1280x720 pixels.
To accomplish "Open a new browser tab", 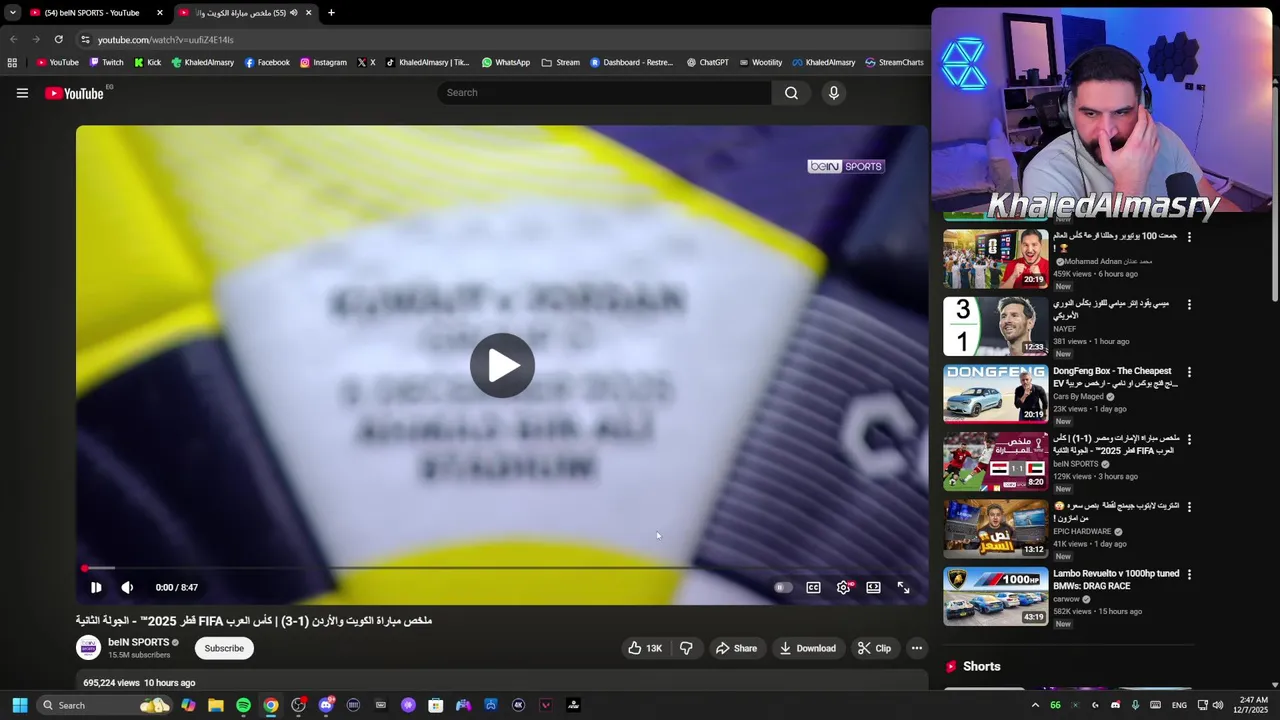I will click(331, 13).
